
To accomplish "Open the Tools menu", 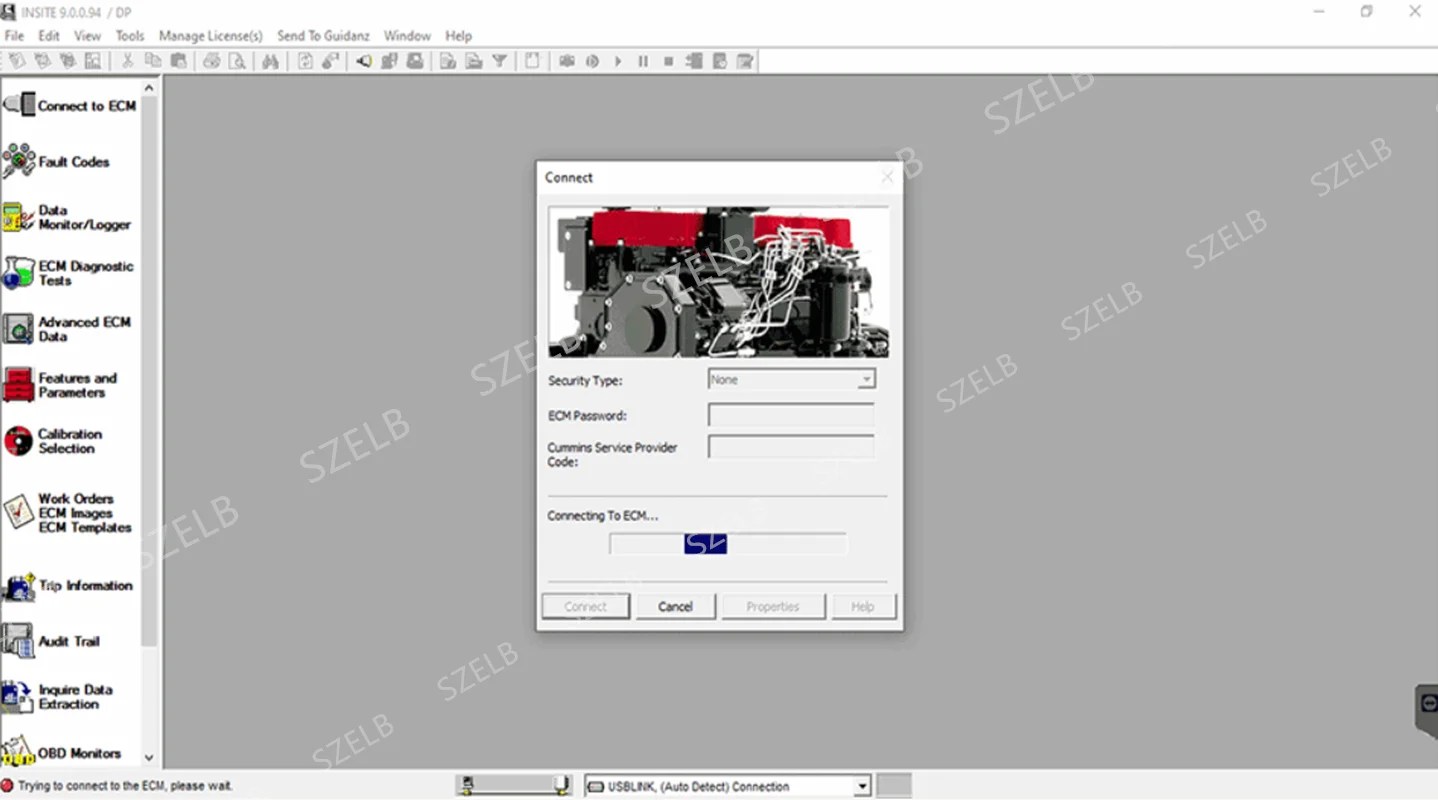I will click(x=130, y=36).
